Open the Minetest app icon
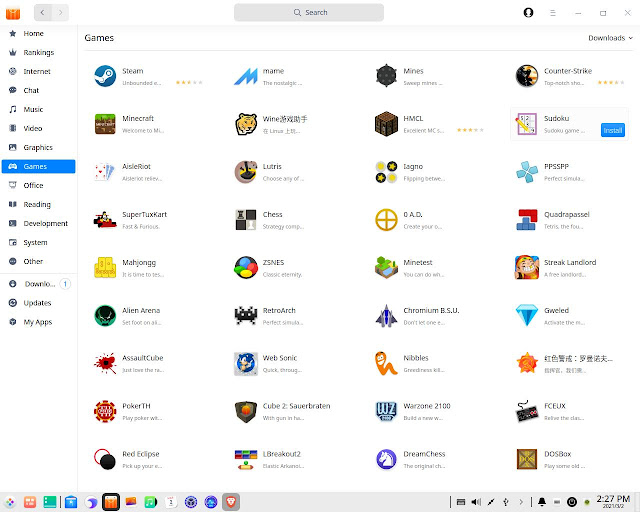The width and height of the screenshot is (640, 512). tap(386, 268)
